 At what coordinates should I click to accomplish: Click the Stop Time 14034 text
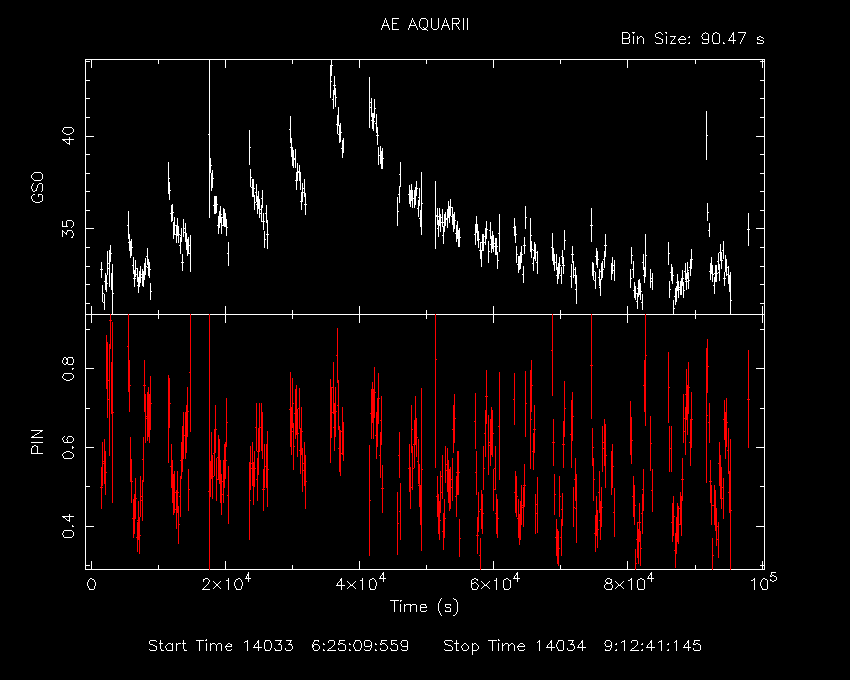pos(514,646)
